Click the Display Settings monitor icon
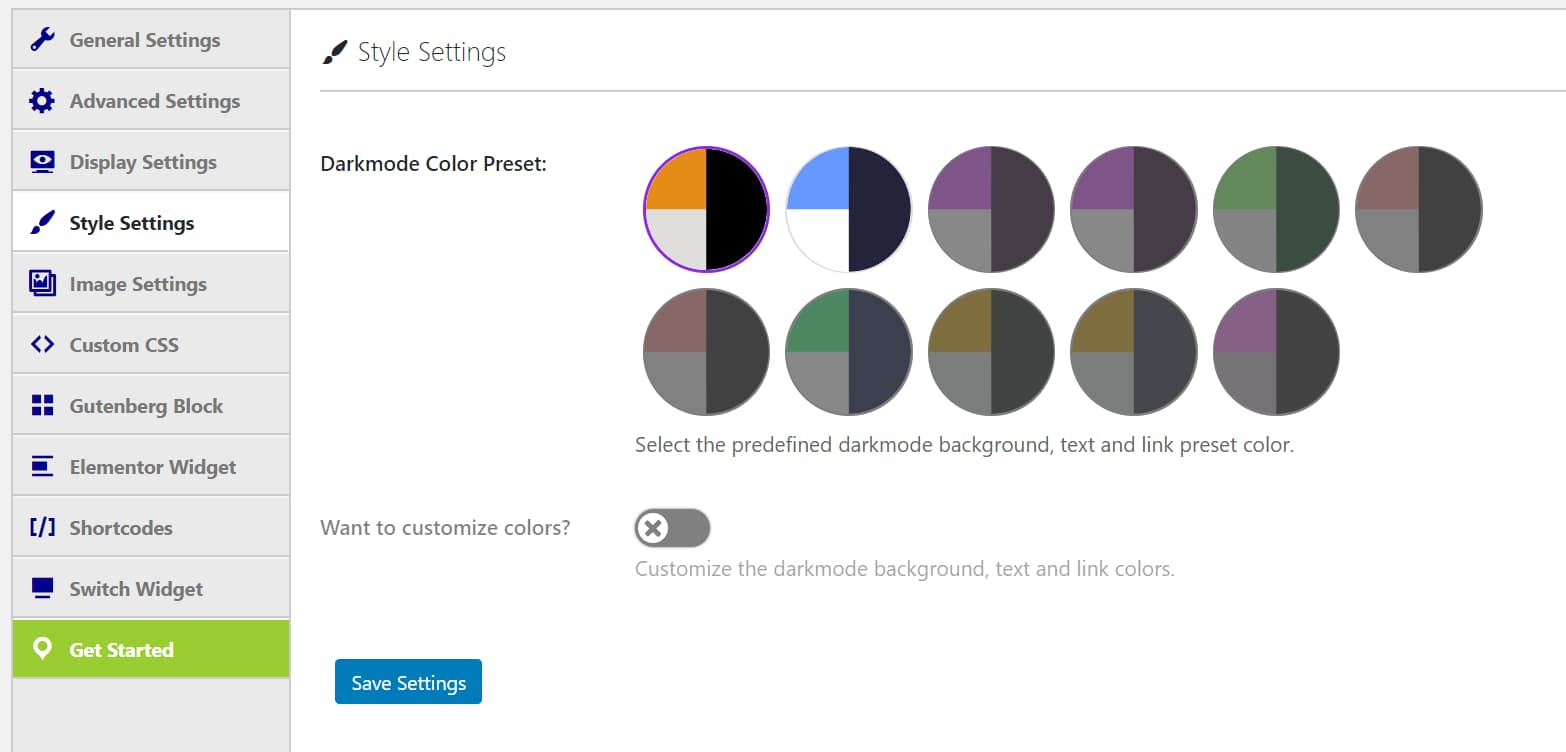1566x752 pixels. coord(42,162)
